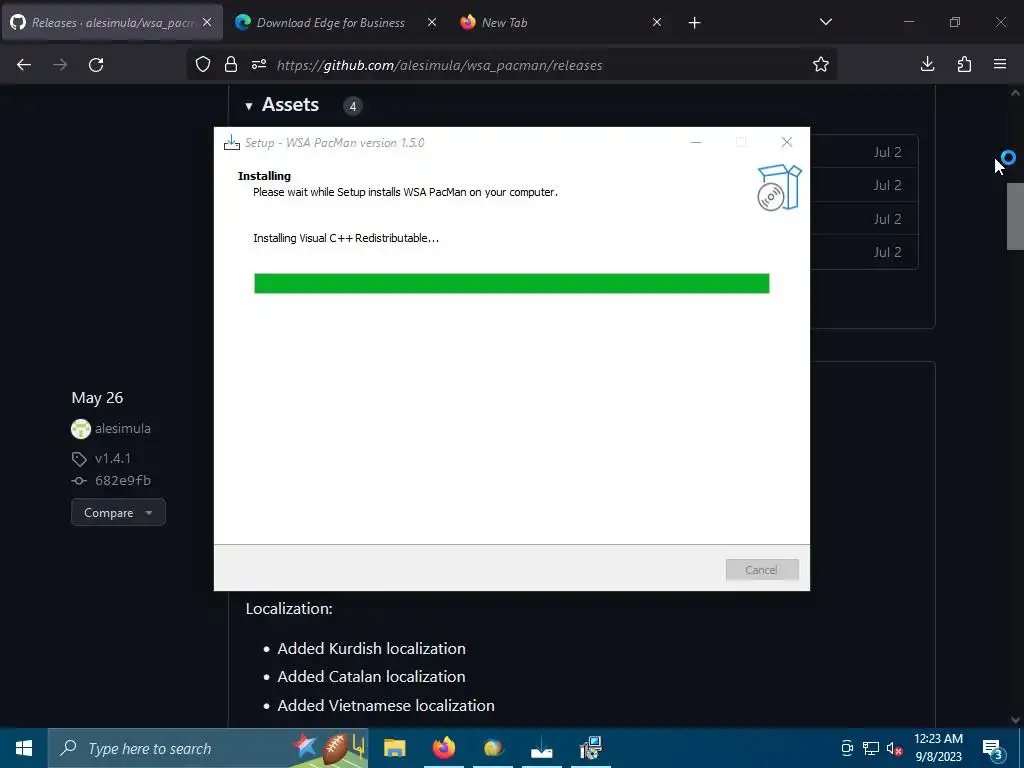Click the May 26 release date
The height and width of the screenshot is (768, 1024).
97,398
